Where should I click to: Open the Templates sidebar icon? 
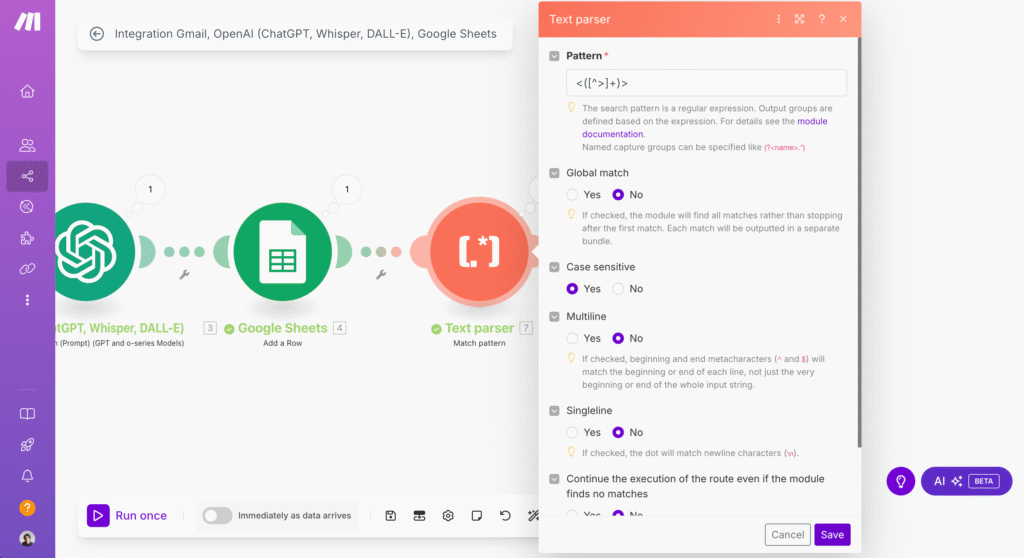tap(27, 206)
